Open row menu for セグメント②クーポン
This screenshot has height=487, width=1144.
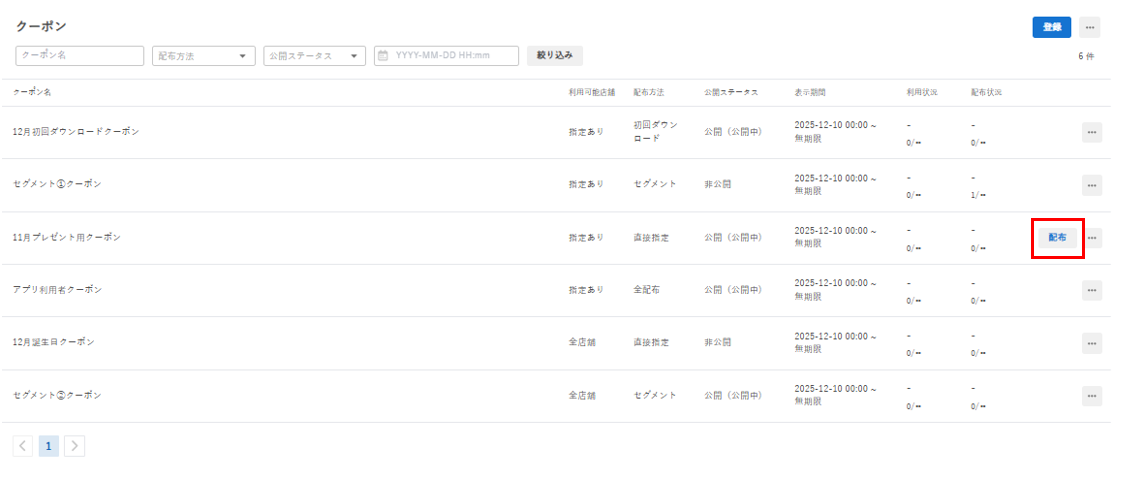pyautogui.click(x=1091, y=396)
